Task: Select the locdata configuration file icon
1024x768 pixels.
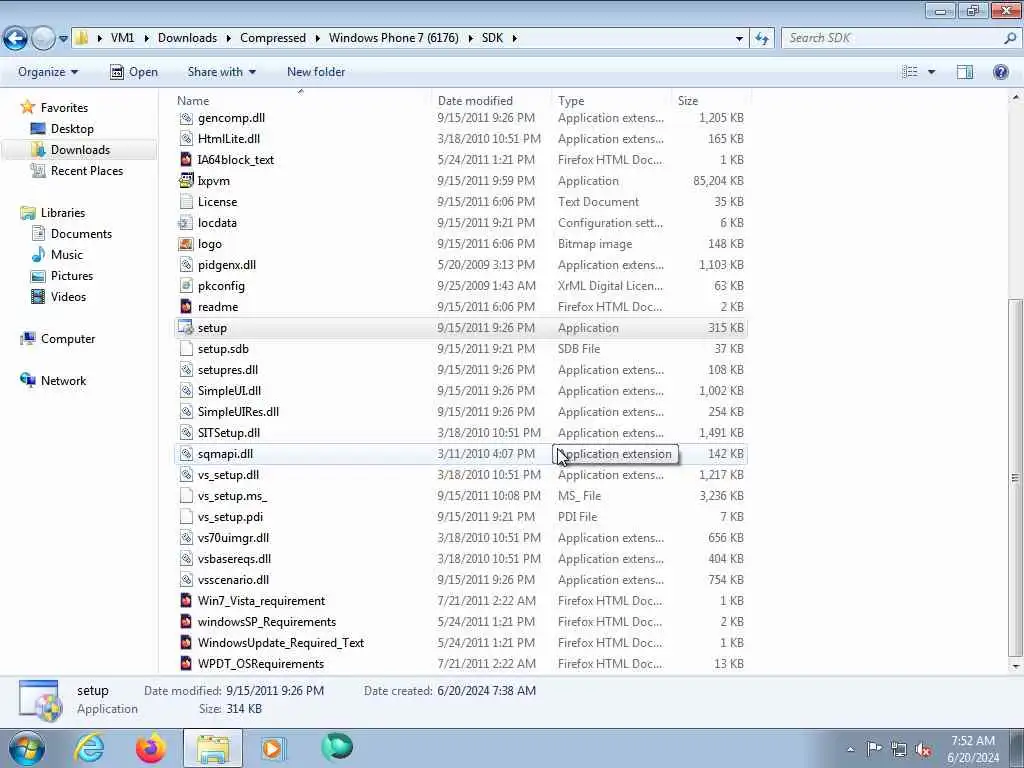Action: click(186, 223)
